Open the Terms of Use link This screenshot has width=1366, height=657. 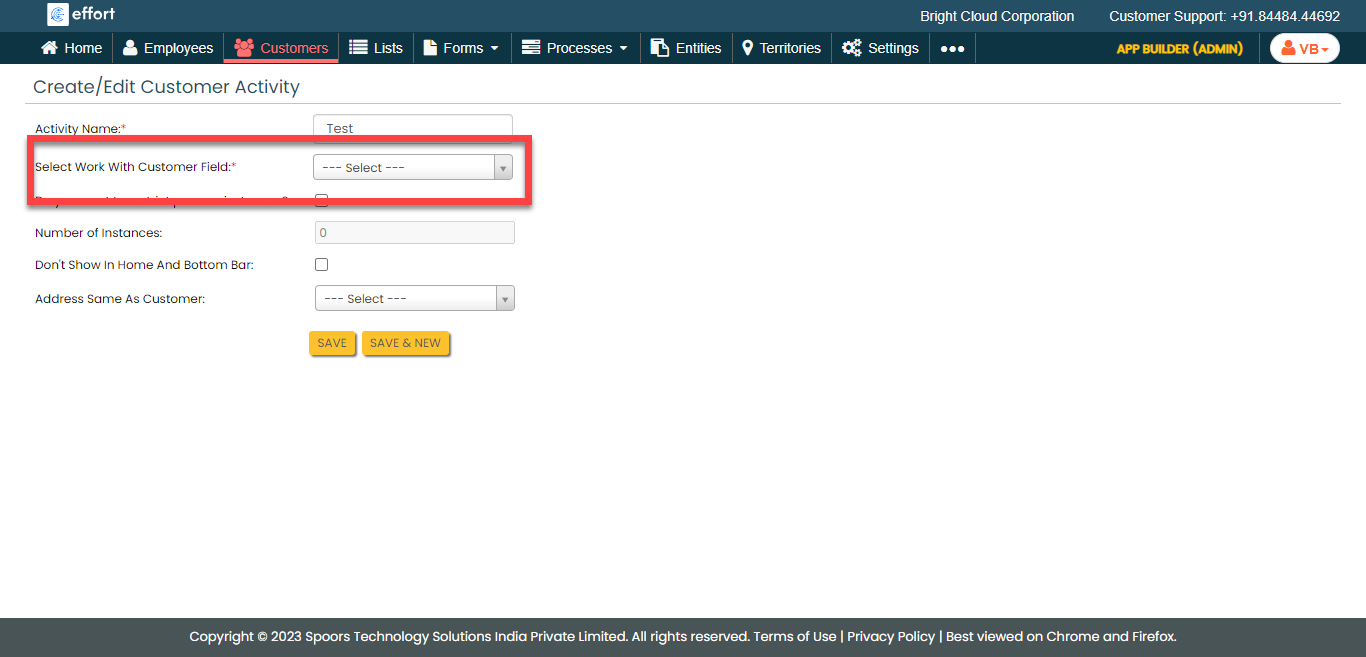[x=794, y=636]
